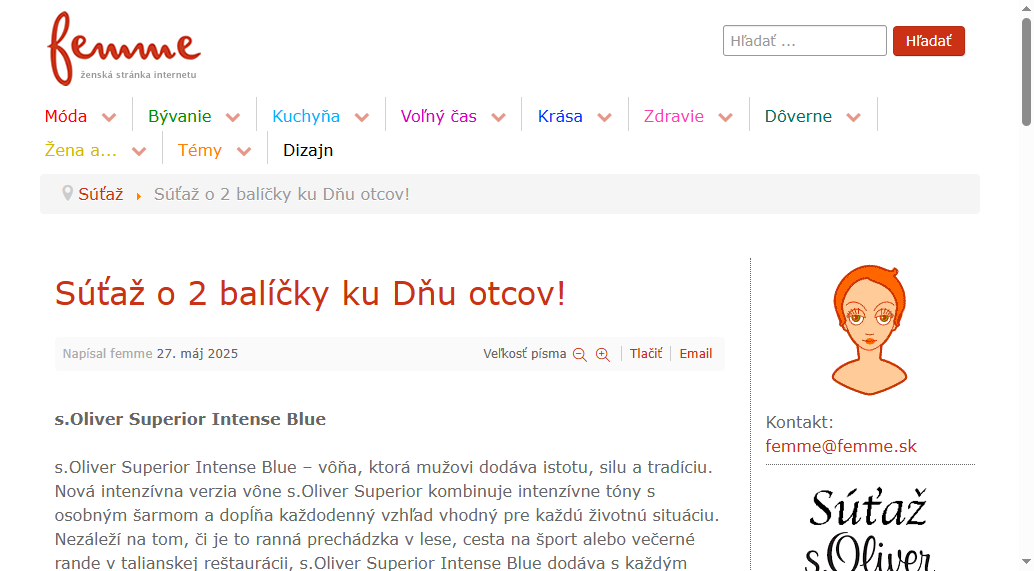Click the Tlačiť print link
The image size is (1034, 571).
tap(646, 353)
